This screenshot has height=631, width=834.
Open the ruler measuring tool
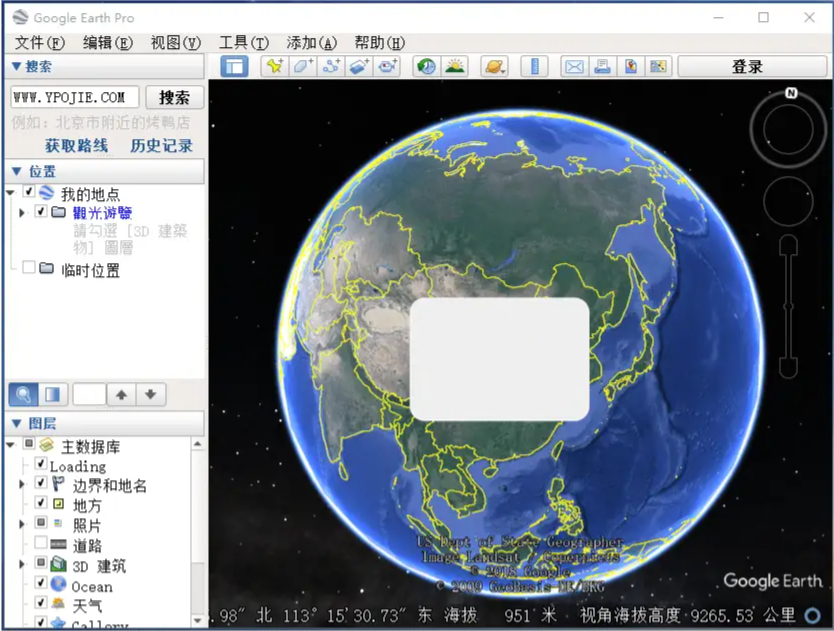[x=535, y=67]
